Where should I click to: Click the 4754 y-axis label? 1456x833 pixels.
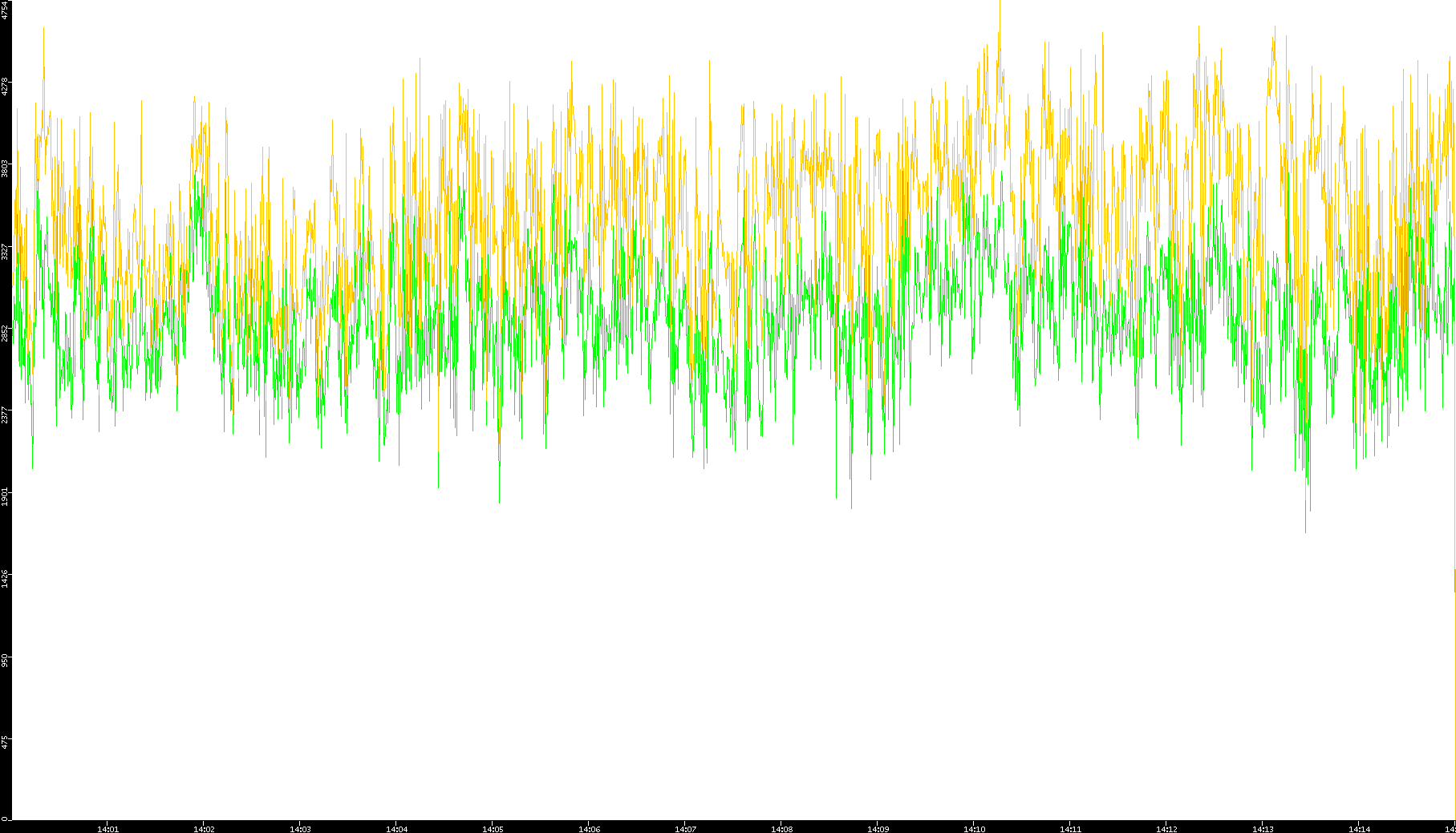pyautogui.click(x=5, y=10)
